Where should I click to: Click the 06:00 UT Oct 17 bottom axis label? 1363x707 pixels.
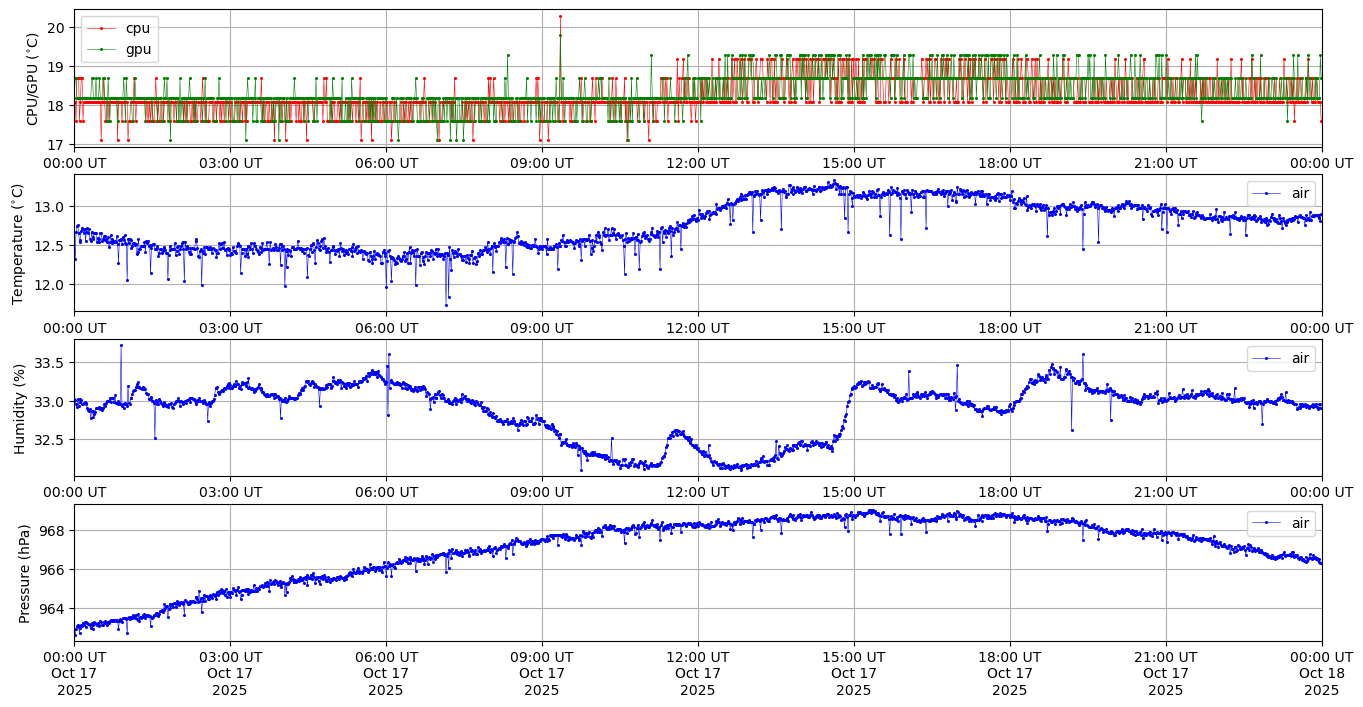pos(386,673)
